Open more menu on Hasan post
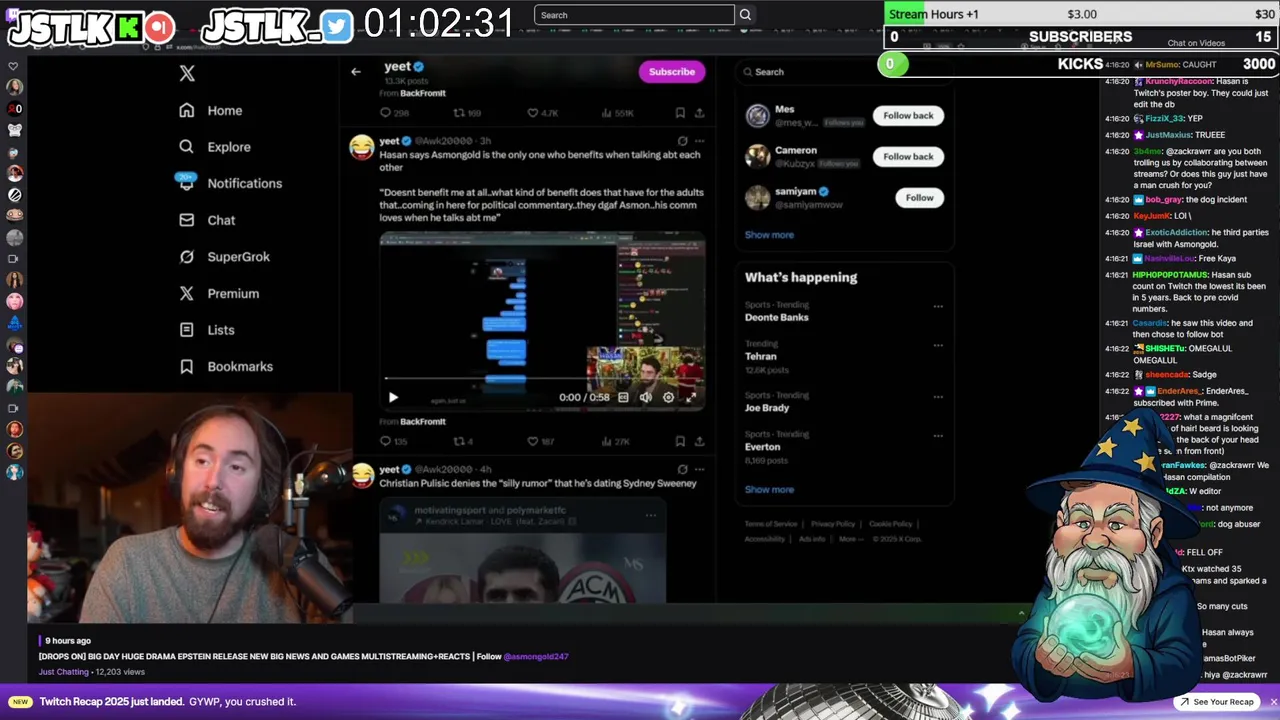 coord(699,142)
